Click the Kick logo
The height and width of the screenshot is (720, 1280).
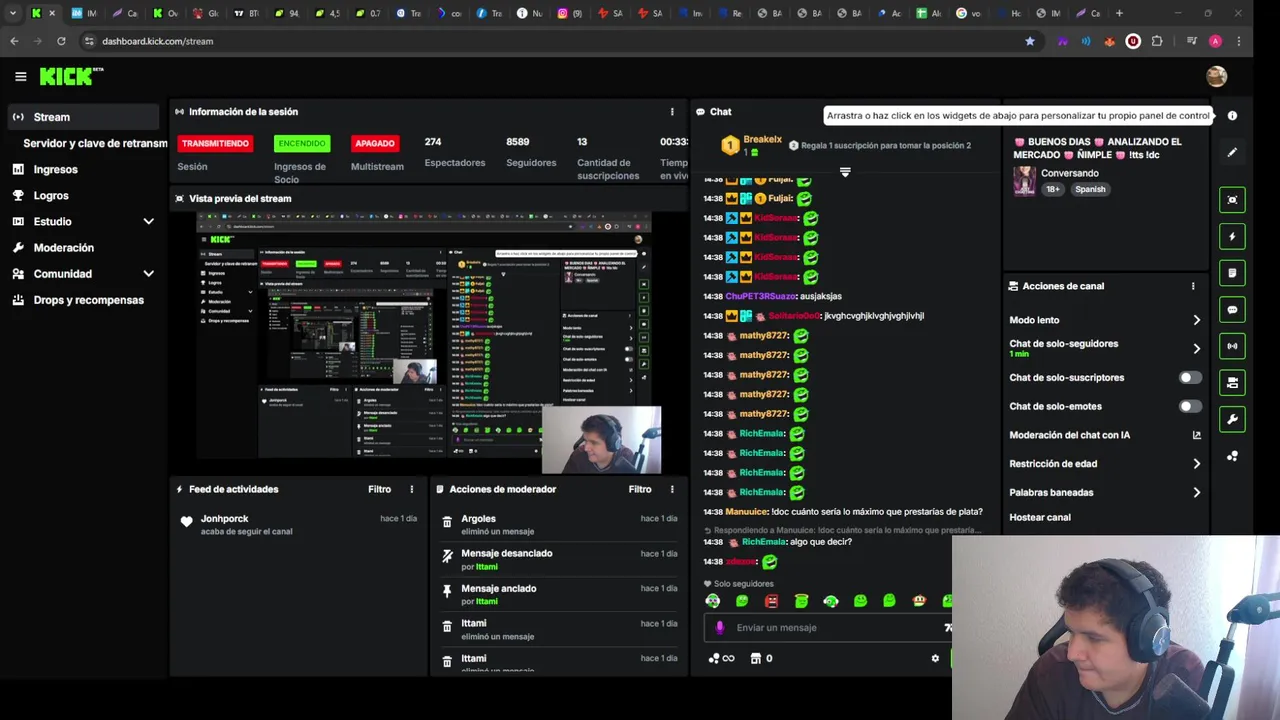[x=70, y=76]
